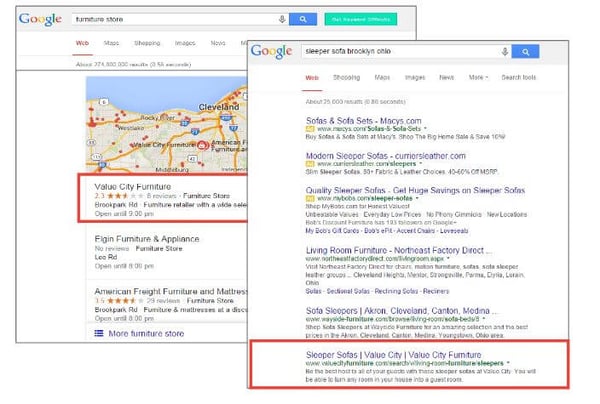The width and height of the screenshot is (600, 404).
Task: Expand the arrow after mybobs.com/sleeper-sofas URL
Action: 417,198
